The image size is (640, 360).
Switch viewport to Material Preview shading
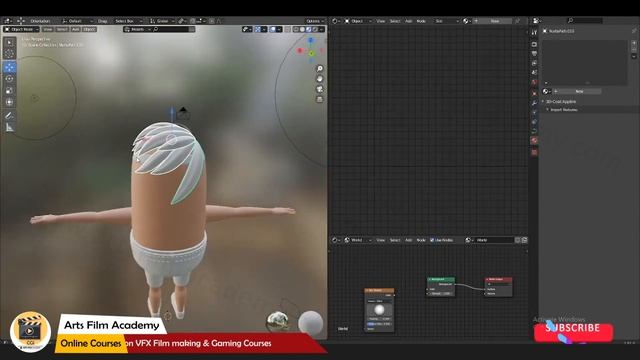309,29
